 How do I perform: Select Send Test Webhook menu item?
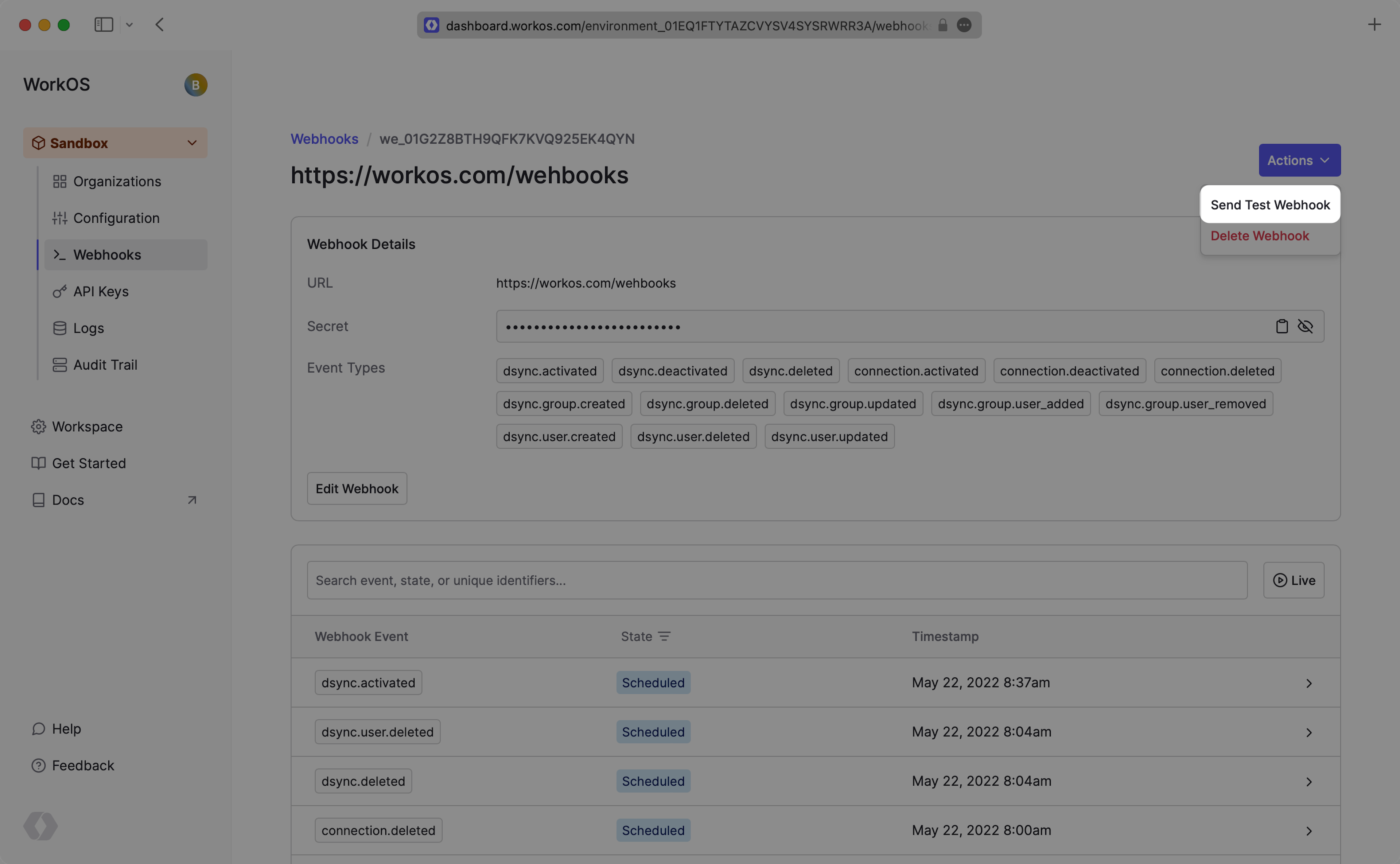(x=1270, y=205)
